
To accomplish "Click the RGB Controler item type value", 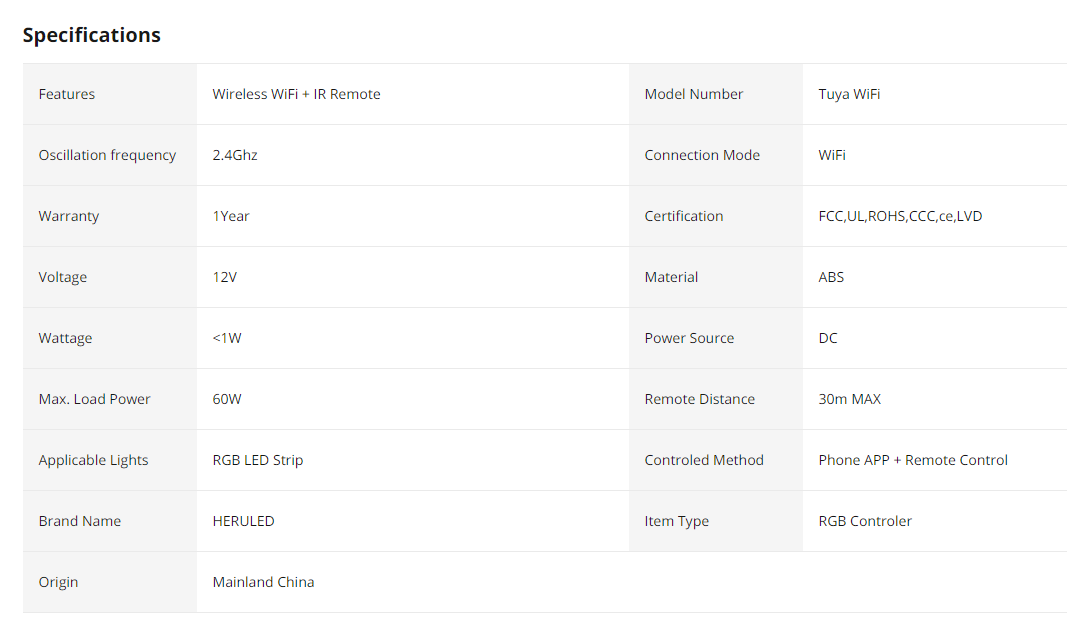I will (865, 521).
